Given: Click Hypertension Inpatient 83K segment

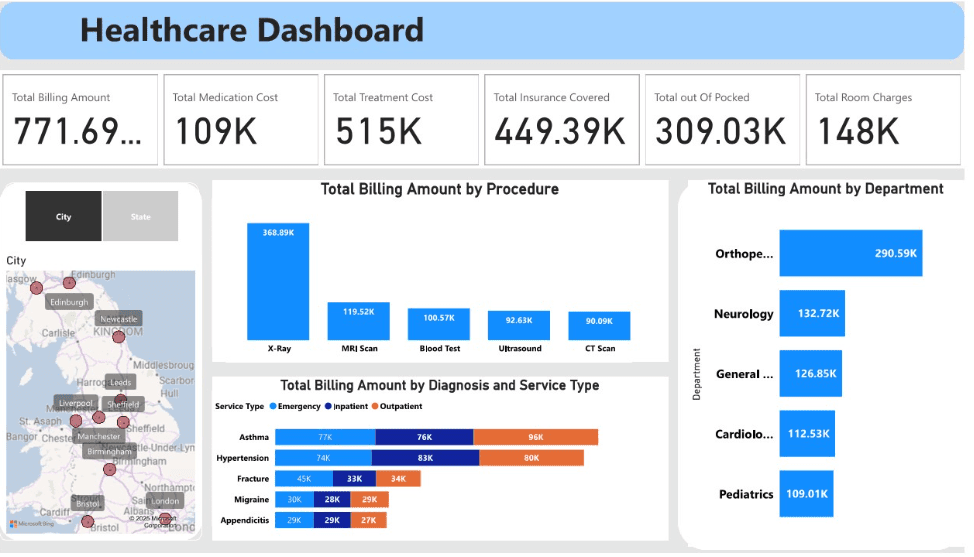Looking at the screenshot, I should coord(426,458).
